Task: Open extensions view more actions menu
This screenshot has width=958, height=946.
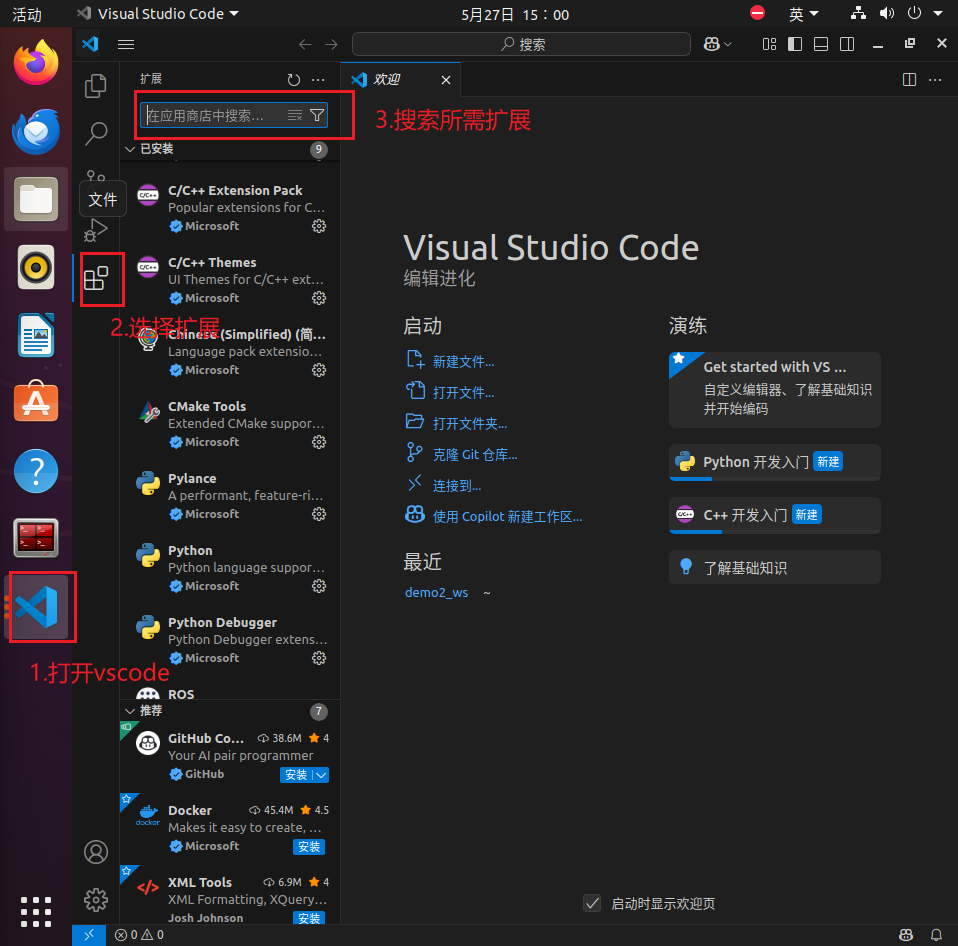Action: coord(318,79)
